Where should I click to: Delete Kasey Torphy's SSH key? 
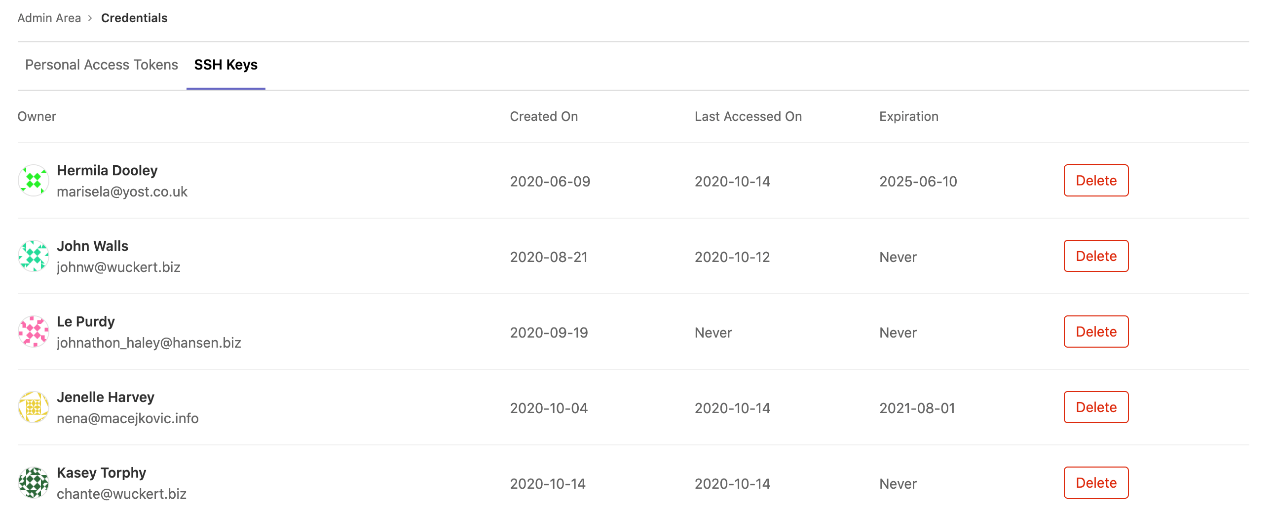(x=1096, y=483)
